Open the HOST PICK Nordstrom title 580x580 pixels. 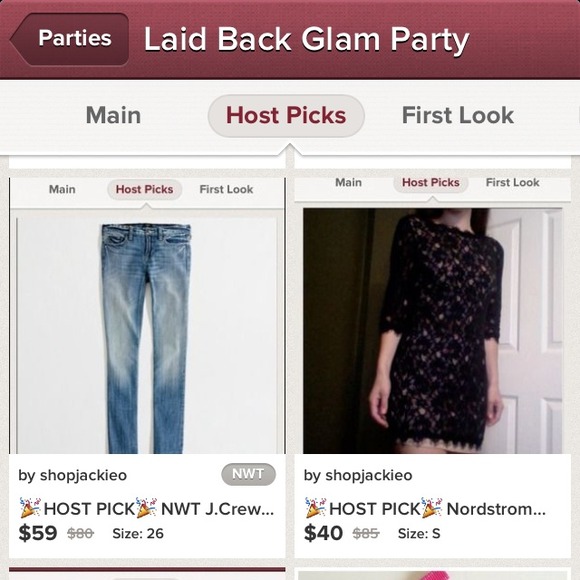[425, 508]
